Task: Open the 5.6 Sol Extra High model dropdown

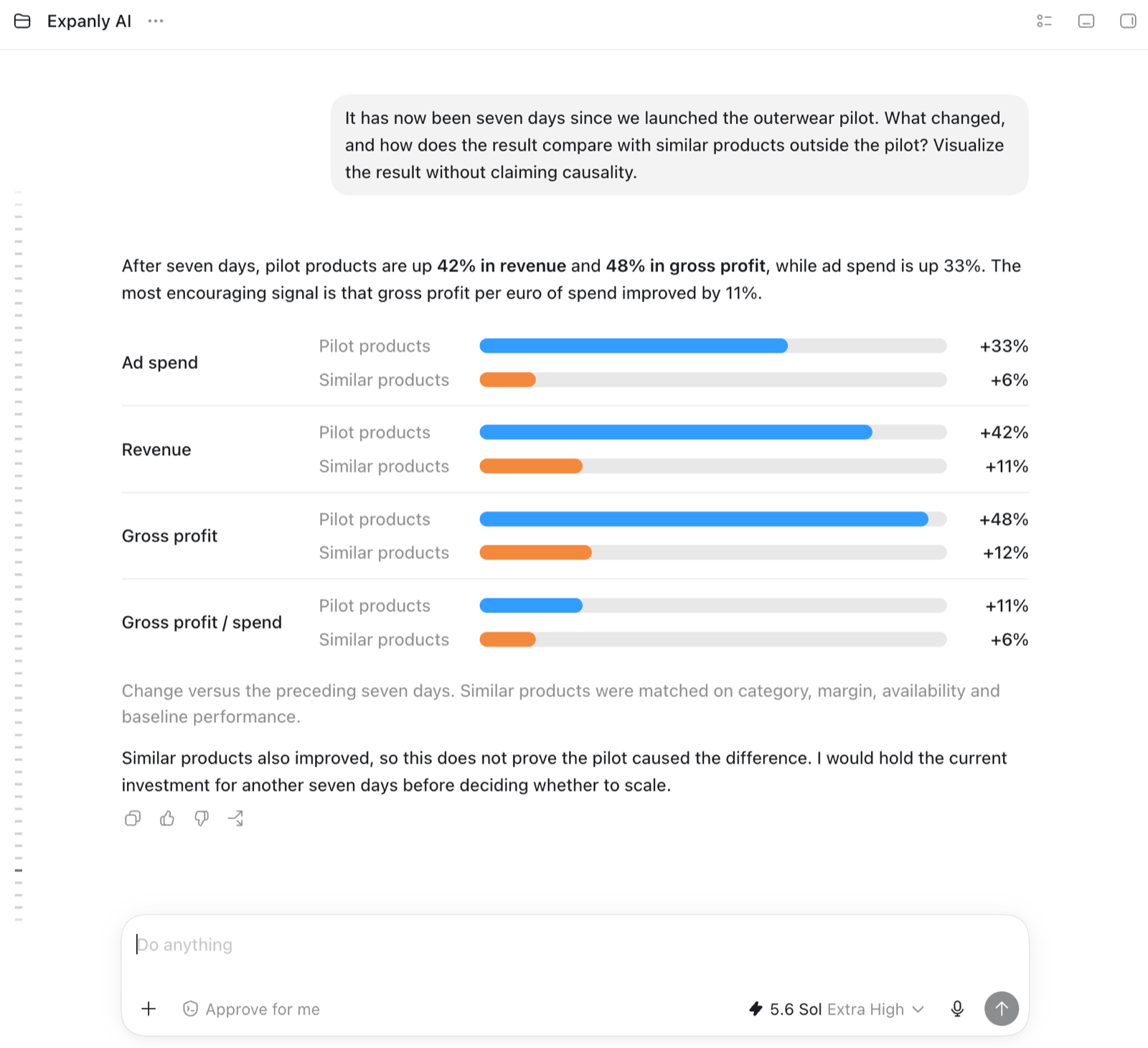Action: [837, 1009]
